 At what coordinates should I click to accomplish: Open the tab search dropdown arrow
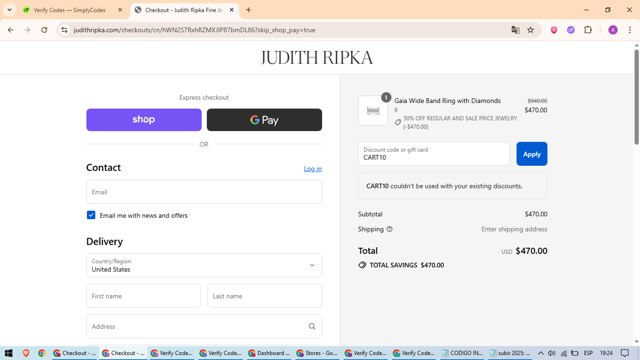(x=9, y=10)
